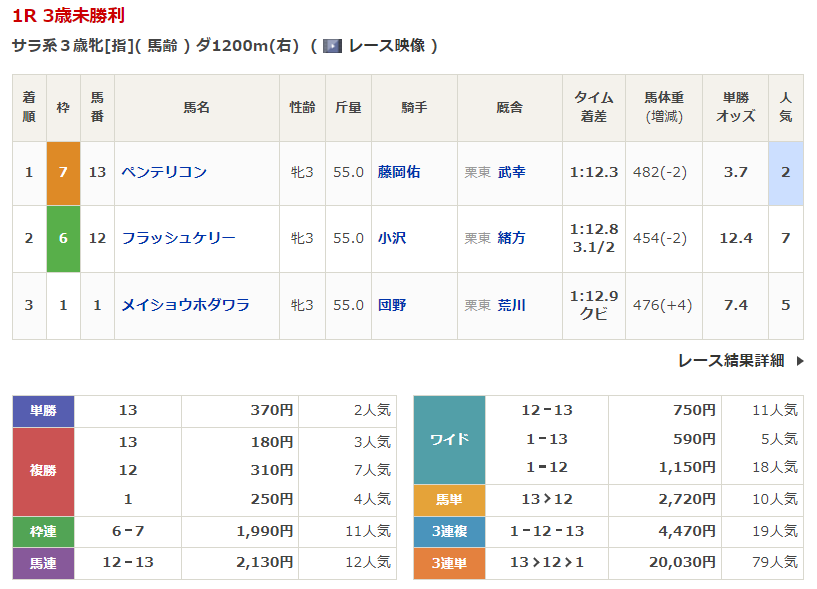Click jockey 小沢 link
The image size is (817, 589).
click(x=392, y=238)
